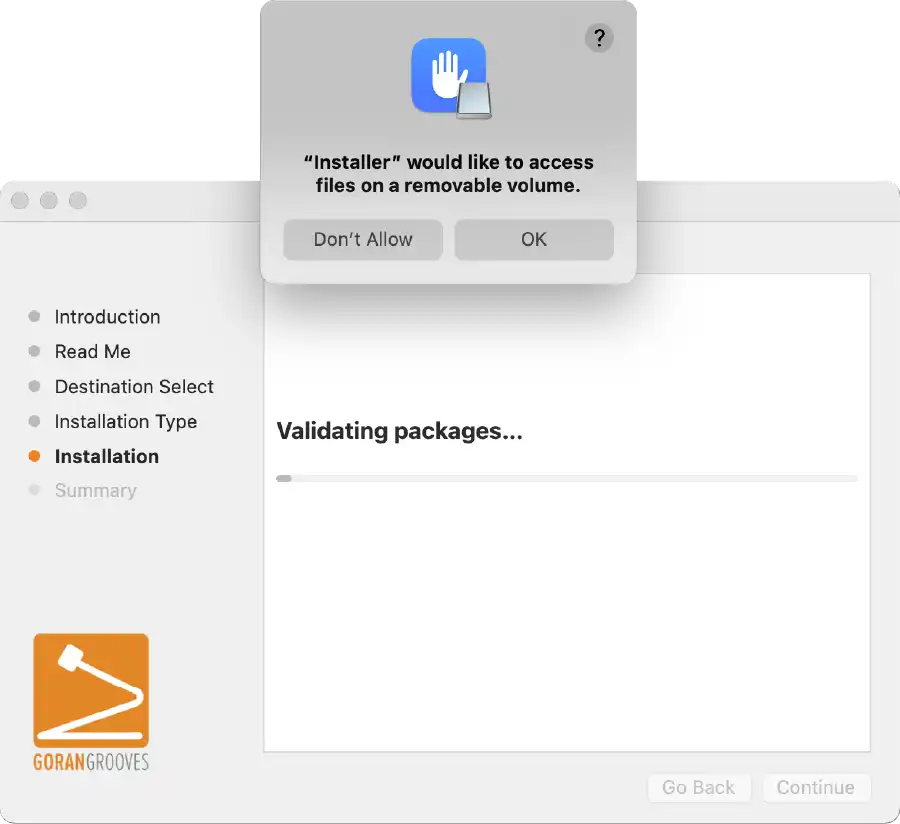Select the Destination Select step
The image size is (900, 824).
click(134, 387)
